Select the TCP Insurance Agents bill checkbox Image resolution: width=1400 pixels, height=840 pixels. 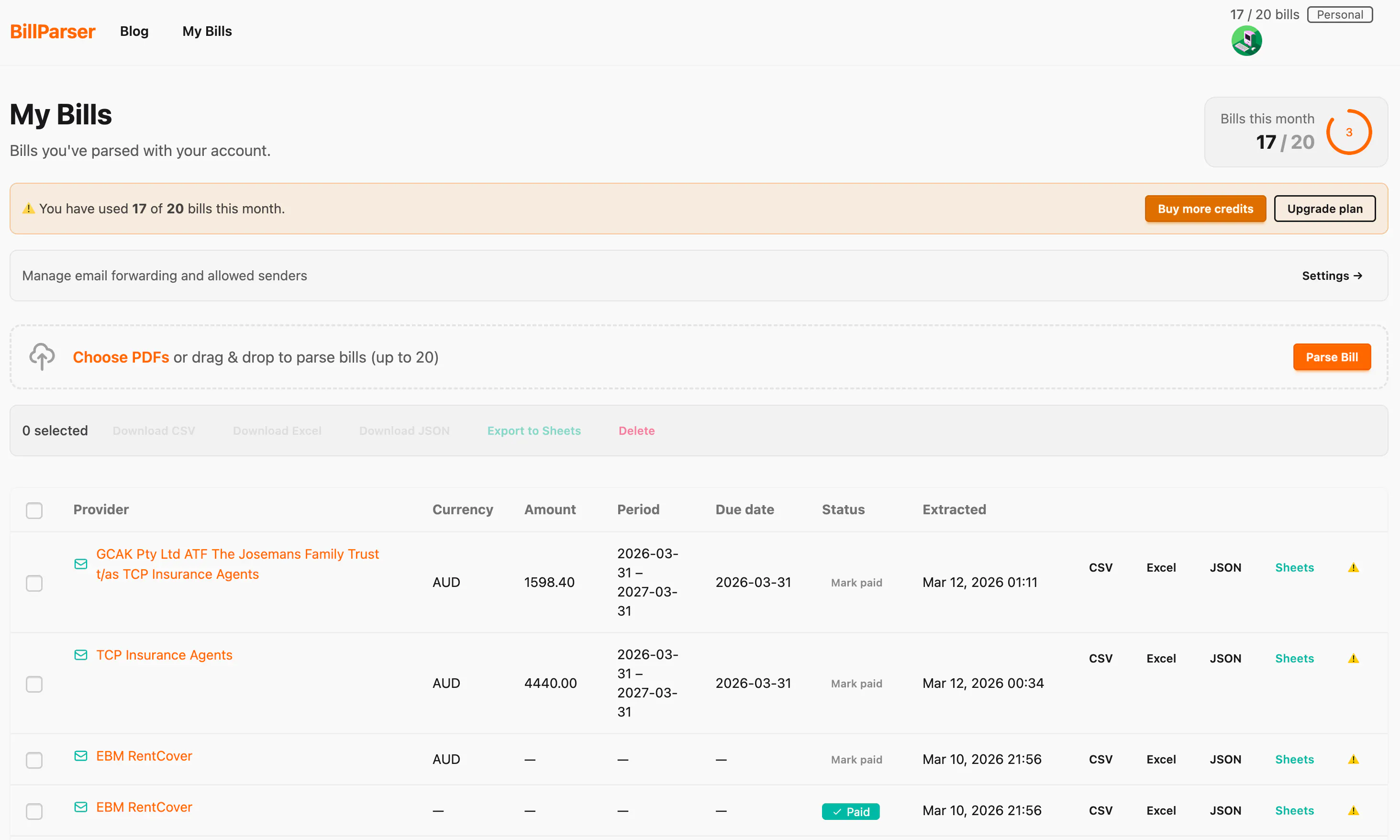34,684
